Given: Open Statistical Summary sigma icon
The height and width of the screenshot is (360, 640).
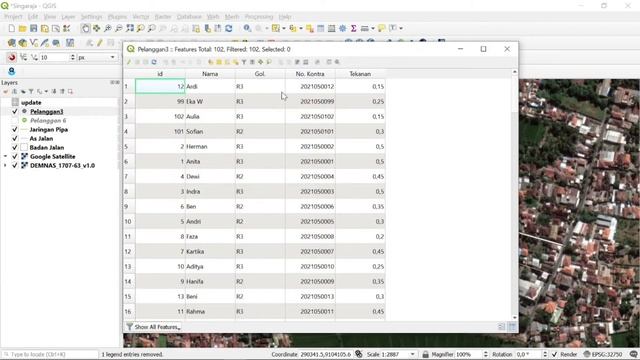Looking at the screenshot, I should click(x=353, y=28).
